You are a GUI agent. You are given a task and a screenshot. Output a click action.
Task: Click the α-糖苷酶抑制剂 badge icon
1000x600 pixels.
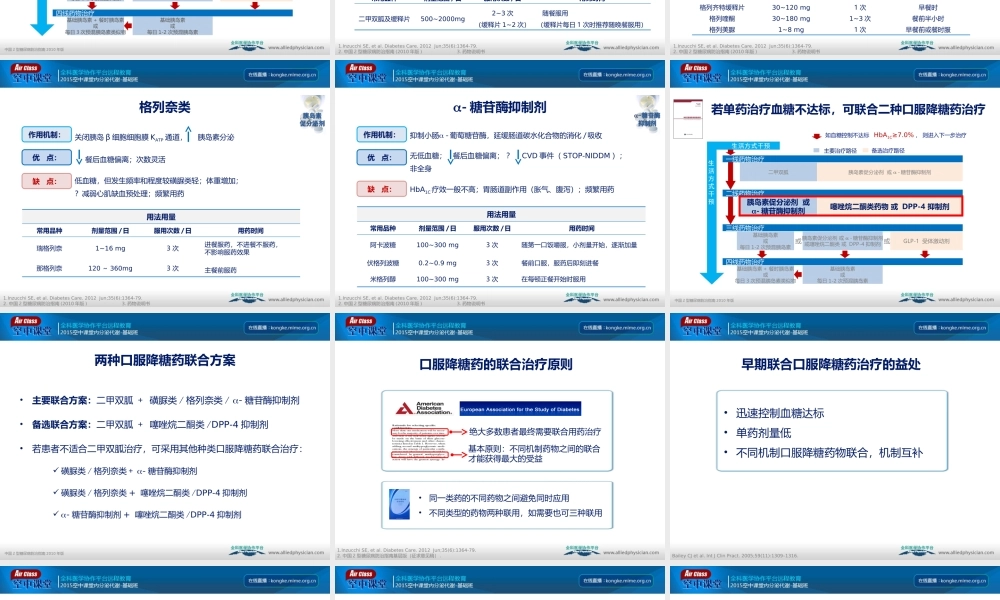point(648,110)
